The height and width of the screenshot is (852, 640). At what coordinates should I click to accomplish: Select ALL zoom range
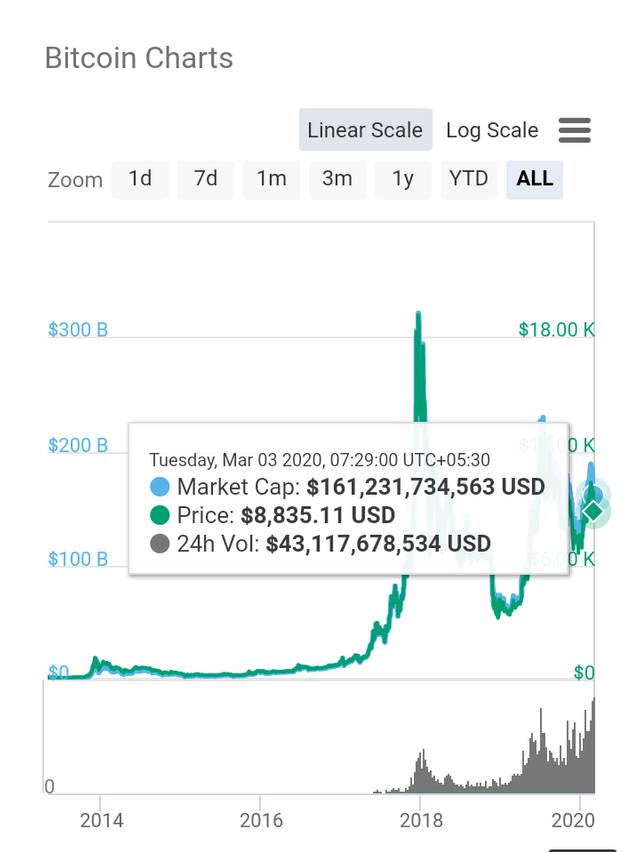tap(534, 179)
